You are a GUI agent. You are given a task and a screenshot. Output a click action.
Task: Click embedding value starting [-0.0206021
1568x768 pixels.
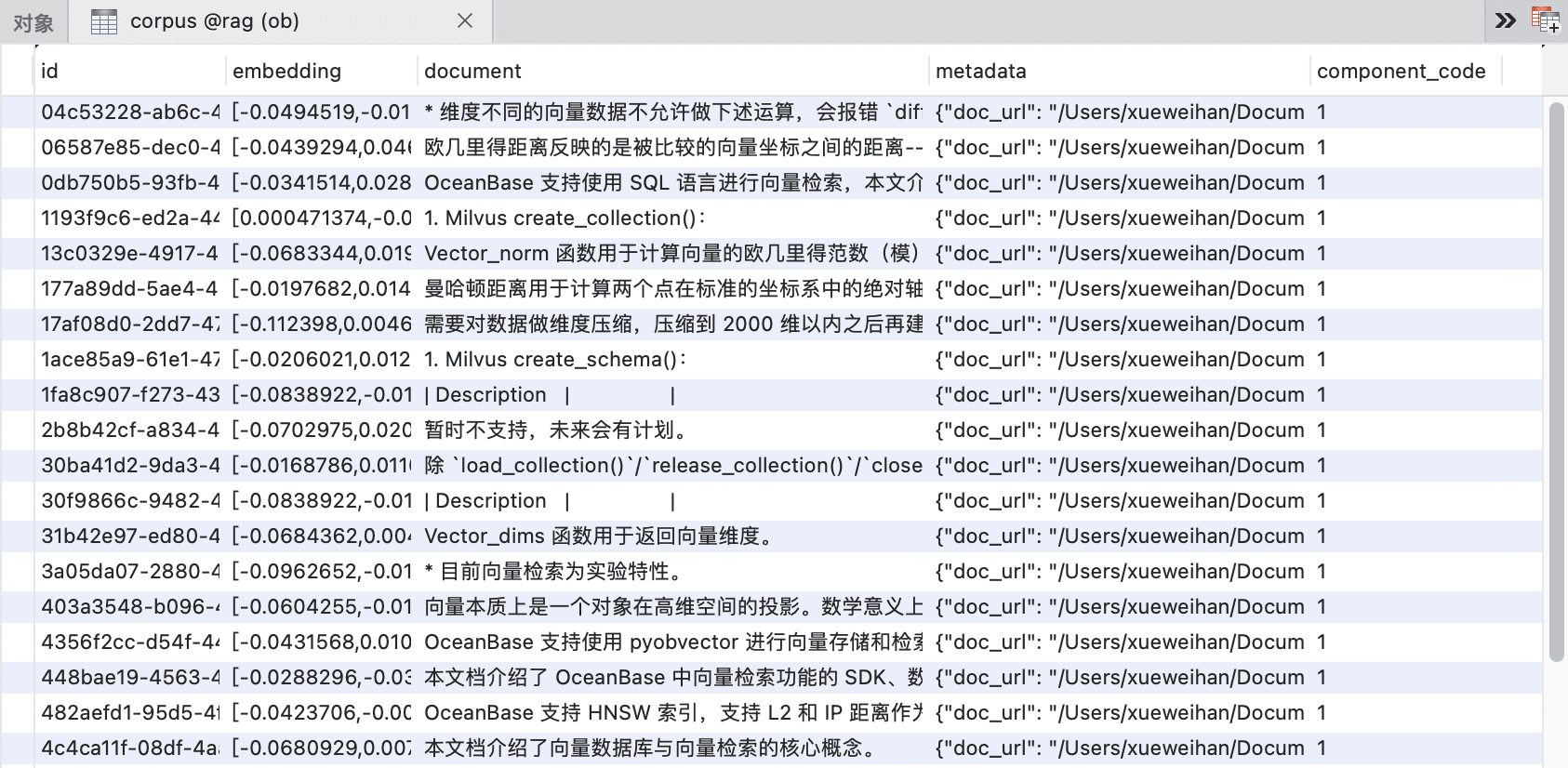(x=322, y=359)
